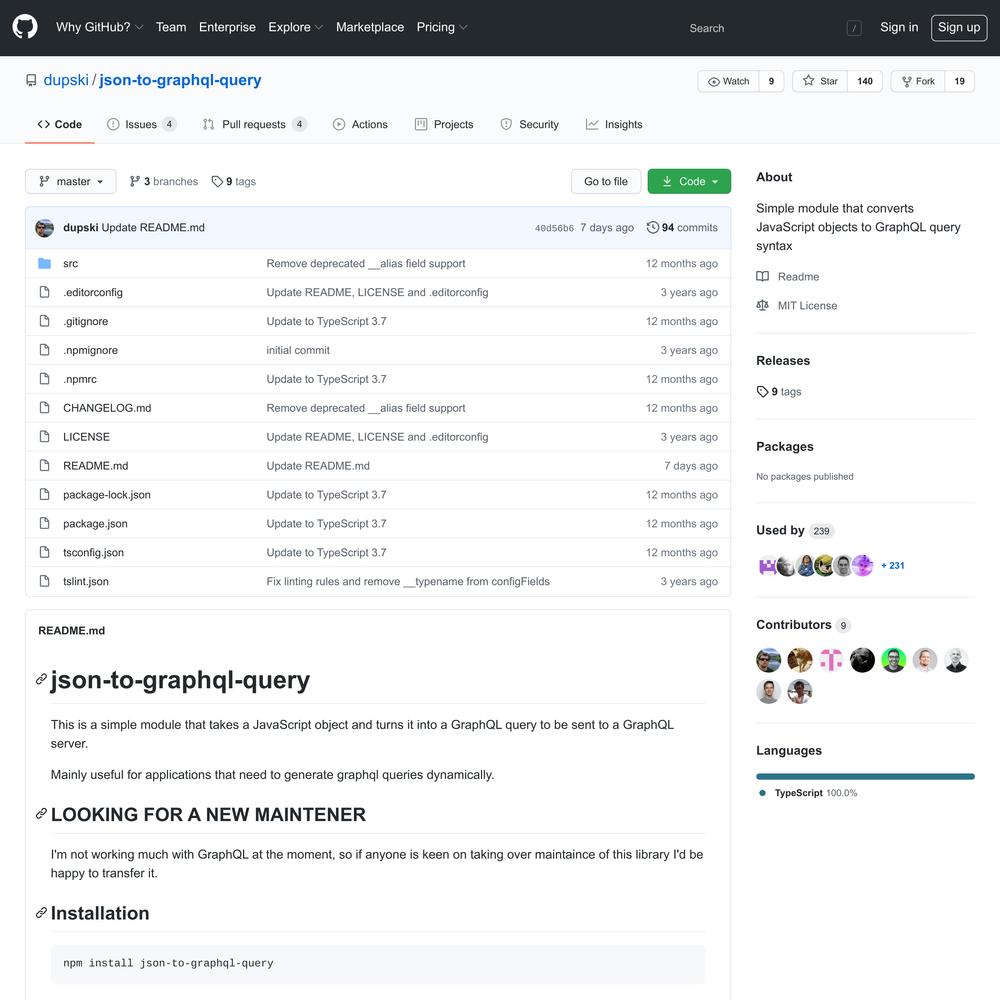
Task: Open the MIT License link
Action: pyautogui.click(x=797, y=305)
